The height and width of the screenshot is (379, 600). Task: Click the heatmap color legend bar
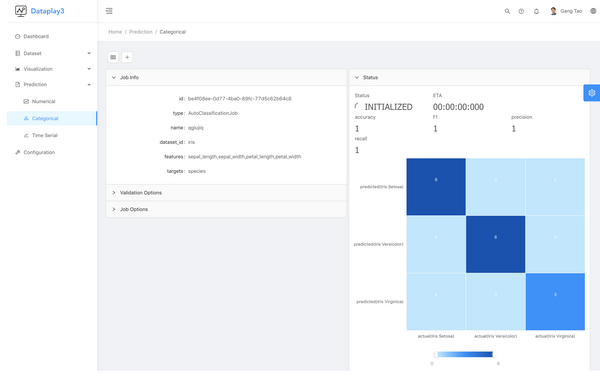pos(465,354)
